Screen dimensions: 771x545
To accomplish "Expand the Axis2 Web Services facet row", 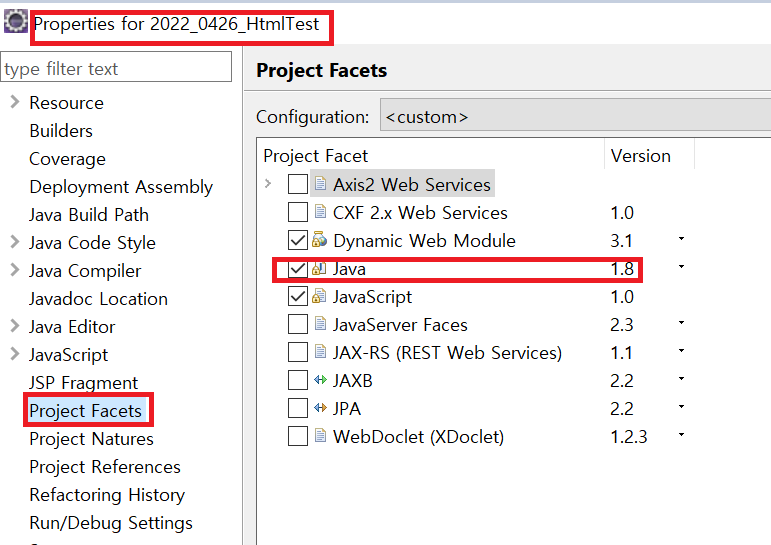I will (268, 184).
